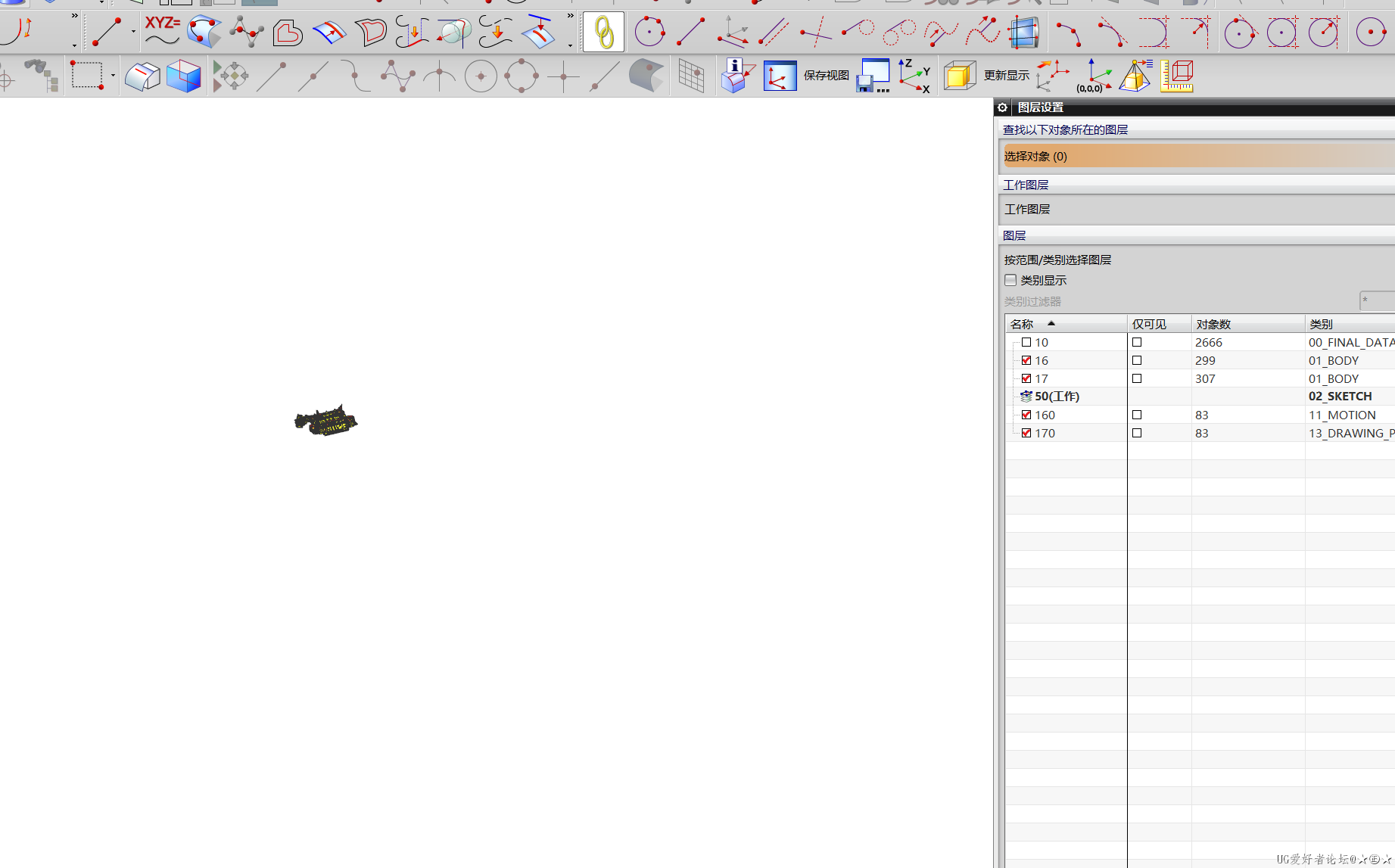Select the three-point circle tool beside chain icon
The width and height of the screenshot is (1395, 868).
pos(649,32)
